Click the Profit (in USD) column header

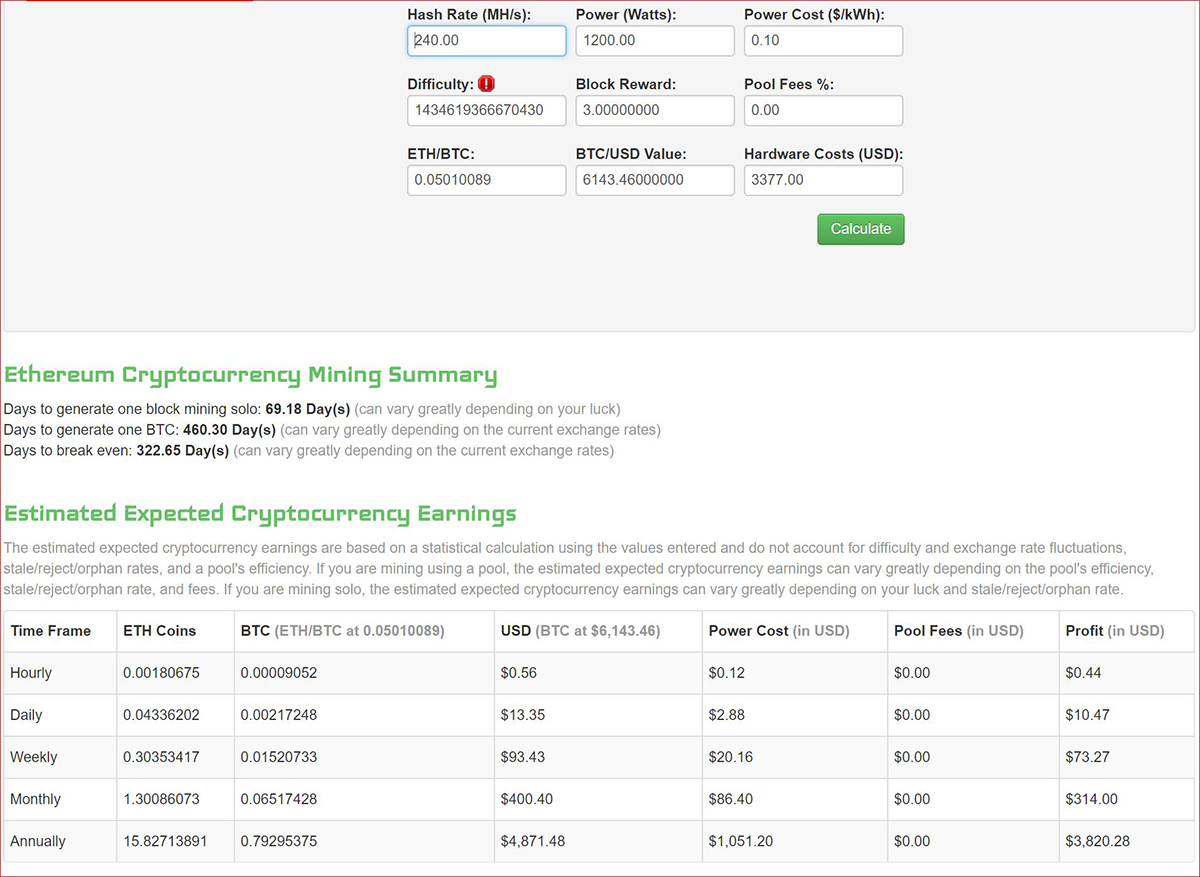point(1115,631)
